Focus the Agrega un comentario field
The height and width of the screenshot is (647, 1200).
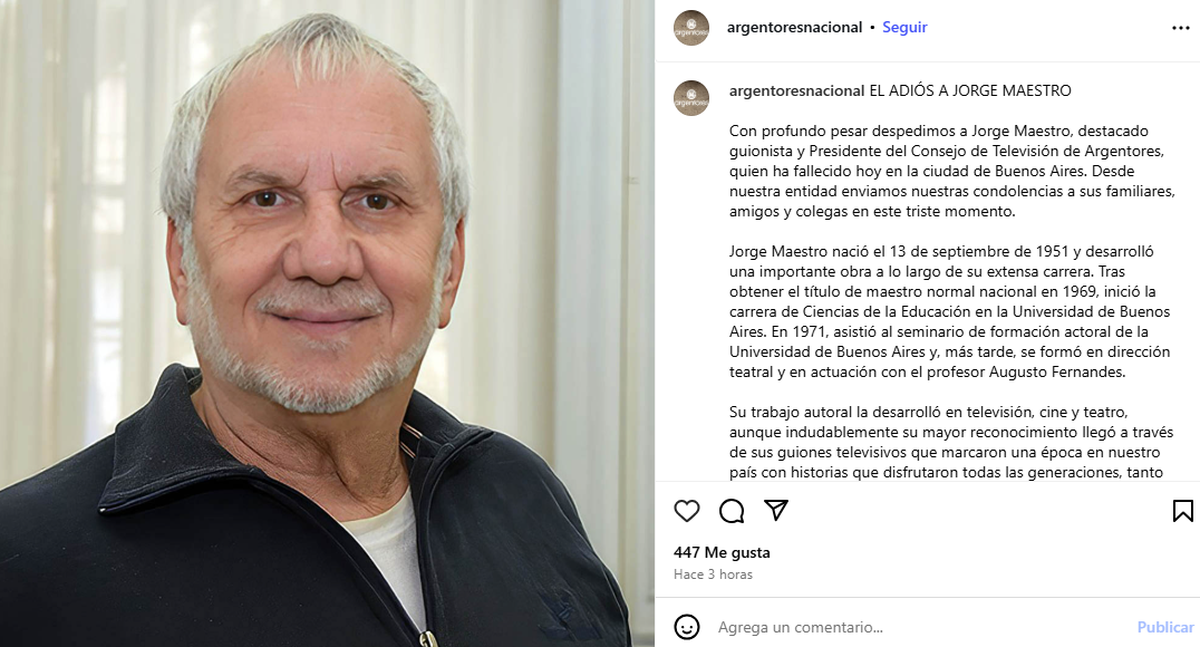[x=919, y=627]
